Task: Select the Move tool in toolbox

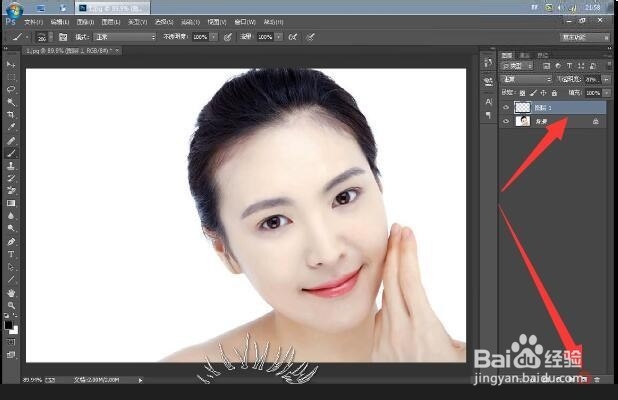Action: point(11,64)
